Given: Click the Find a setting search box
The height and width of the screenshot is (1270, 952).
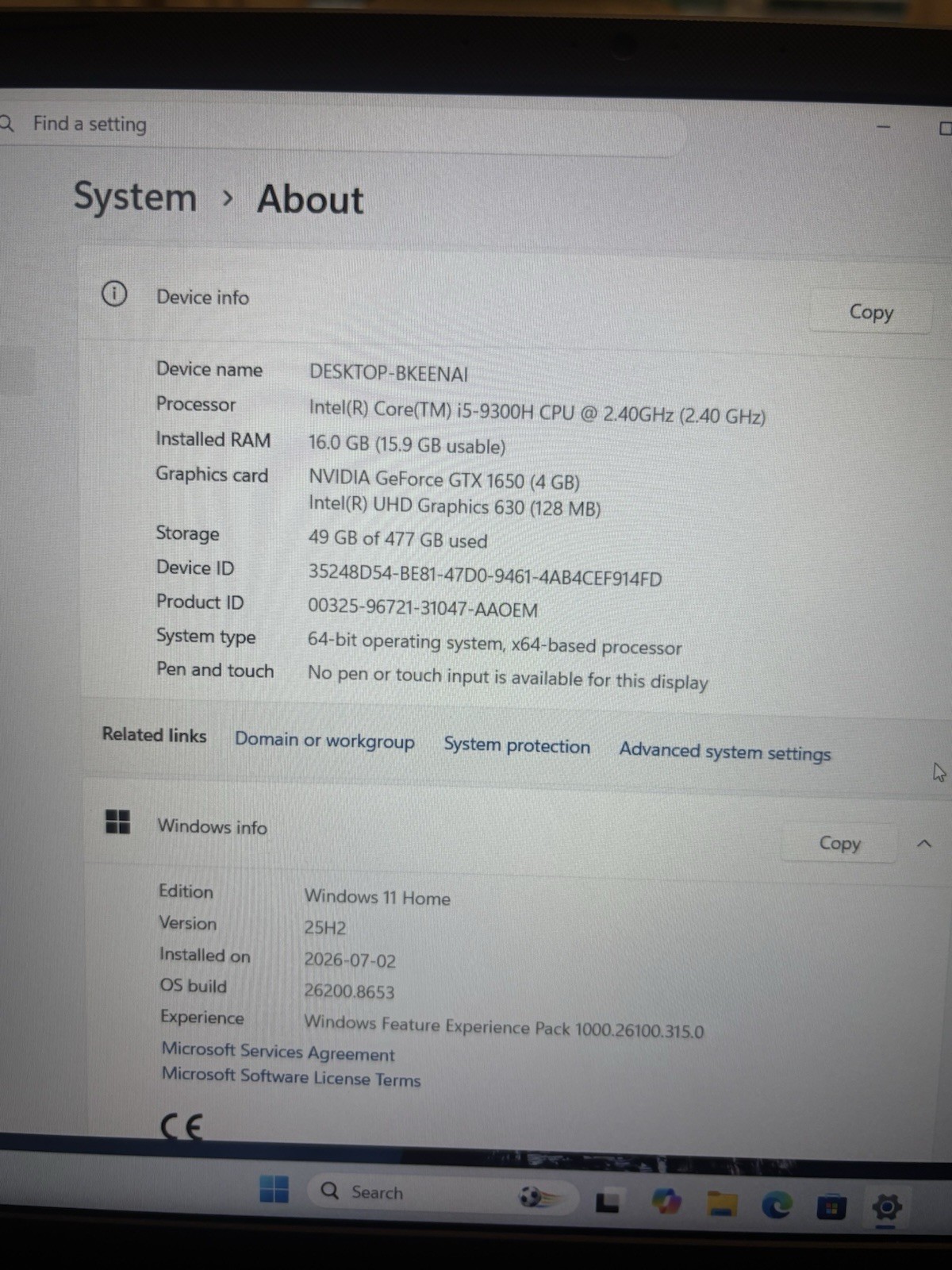Looking at the screenshot, I should point(341,127).
